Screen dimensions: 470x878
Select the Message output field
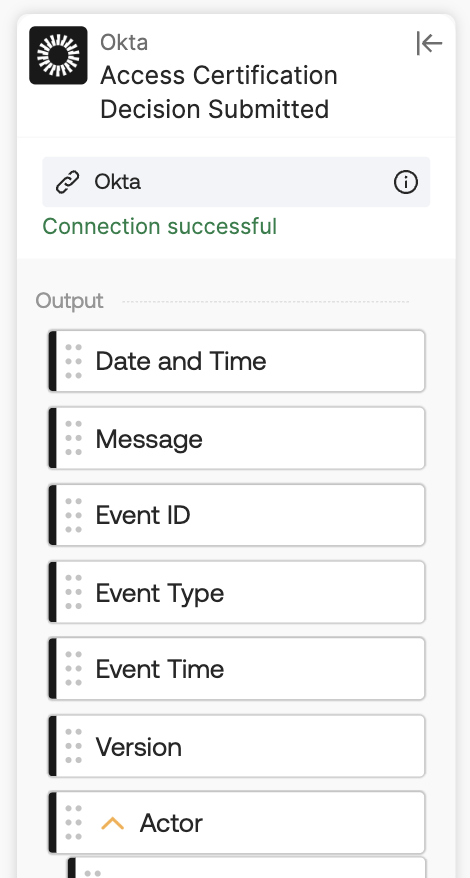[236, 438]
